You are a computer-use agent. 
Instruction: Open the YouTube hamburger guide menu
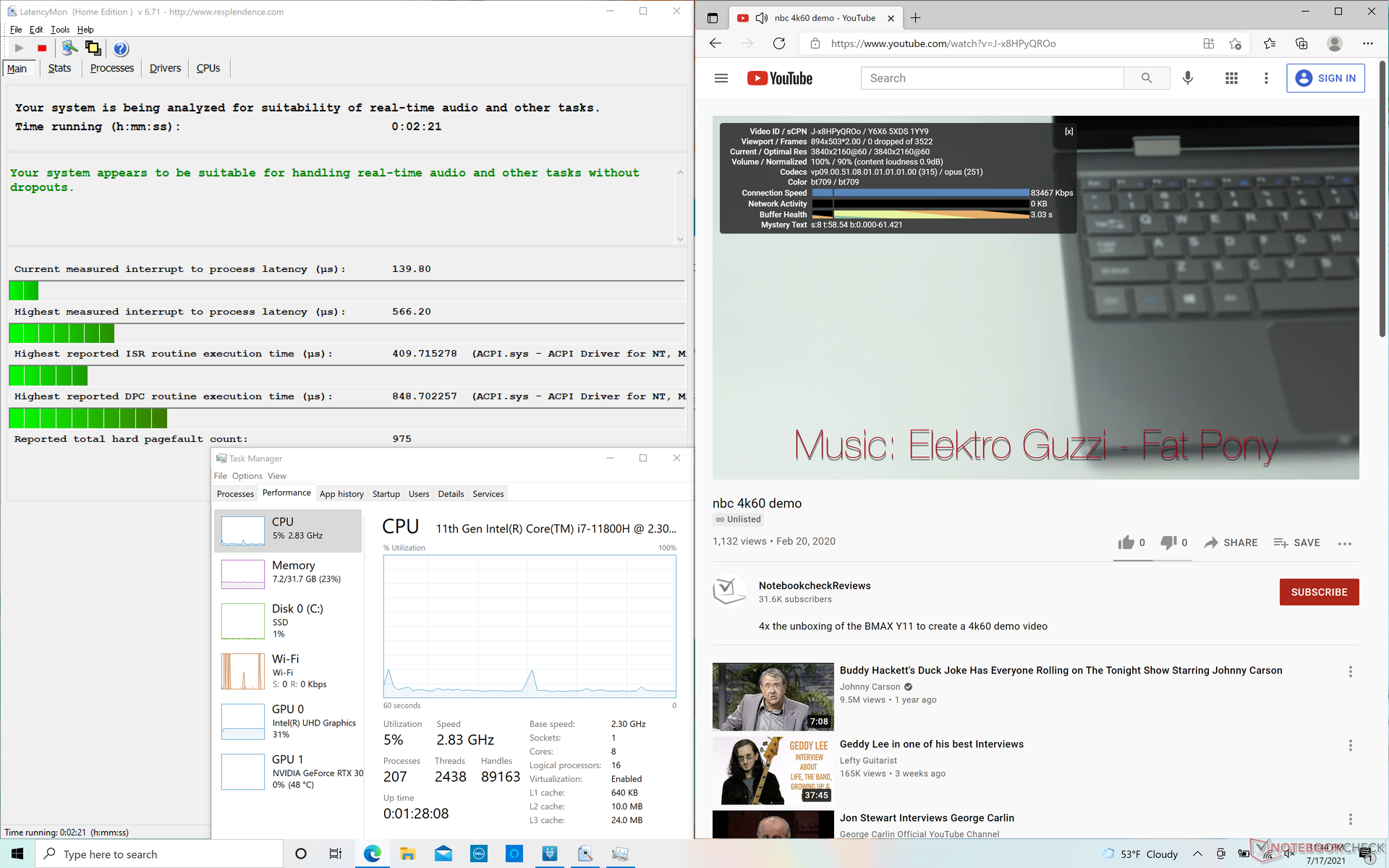(x=721, y=78)
